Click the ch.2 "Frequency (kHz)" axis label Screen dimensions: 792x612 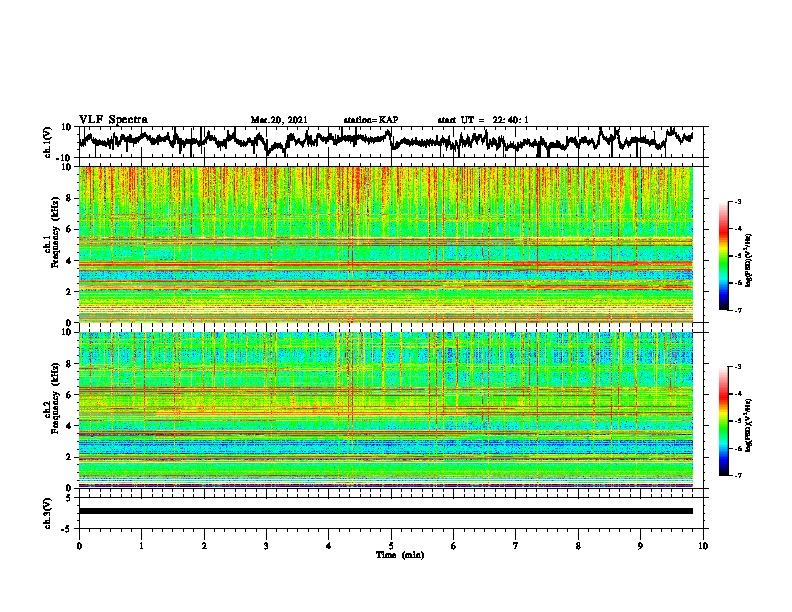coord(55,398)
